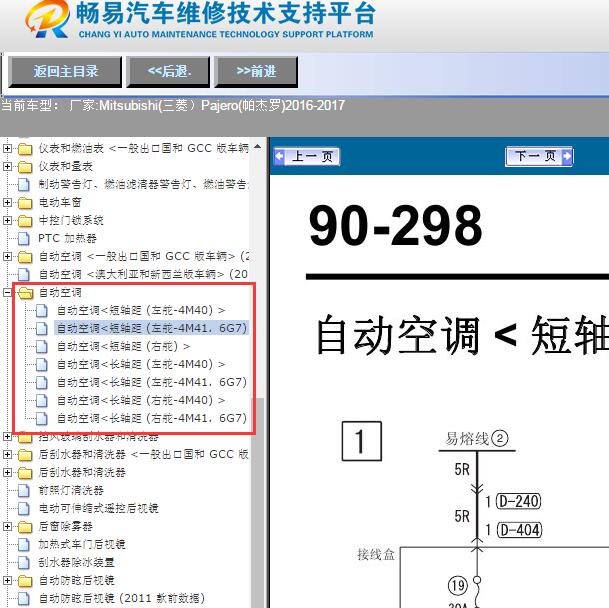Click document icon of 制动警告灯 entry
Viewport: 609px width, 608px height.
[x=24, y=185]
